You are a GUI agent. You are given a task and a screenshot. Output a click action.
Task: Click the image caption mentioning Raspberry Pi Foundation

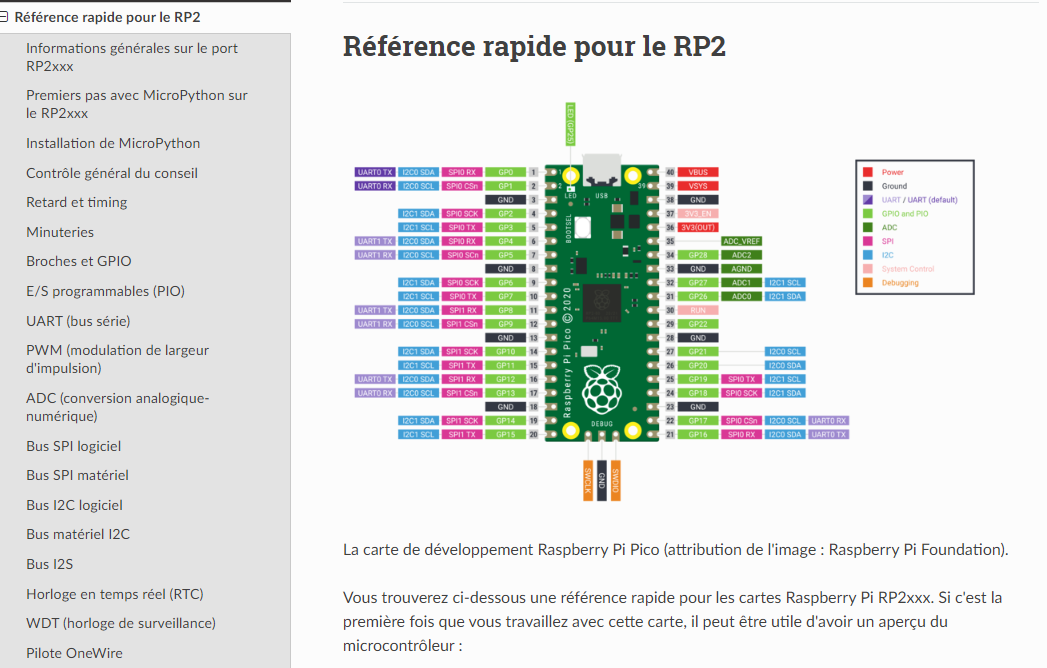[675, 550]
